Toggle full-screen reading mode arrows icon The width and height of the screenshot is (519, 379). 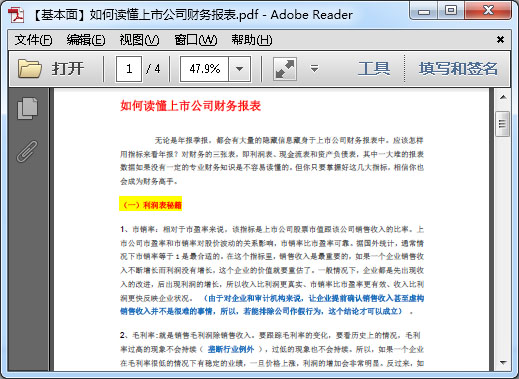[x=285, y=69]
